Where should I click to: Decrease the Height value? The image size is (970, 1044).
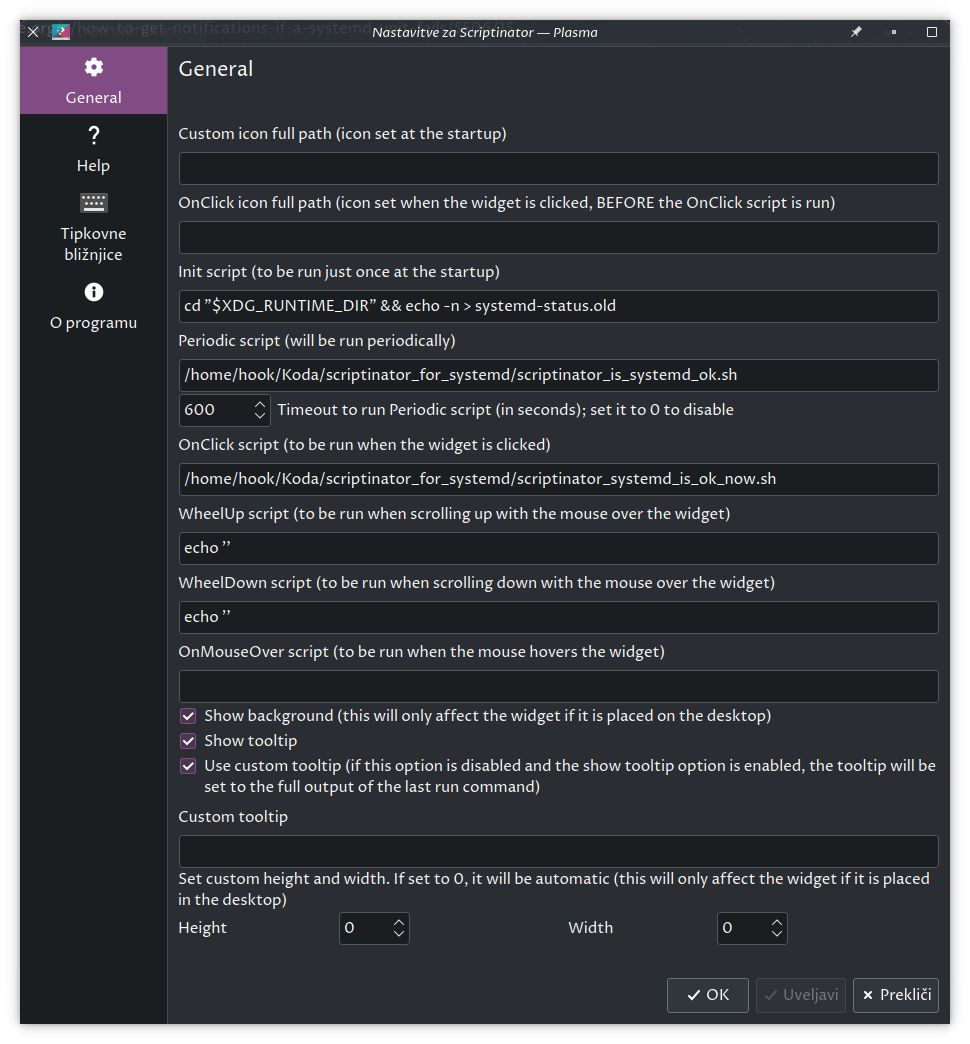pyautogui.click(x=399, y=934)
